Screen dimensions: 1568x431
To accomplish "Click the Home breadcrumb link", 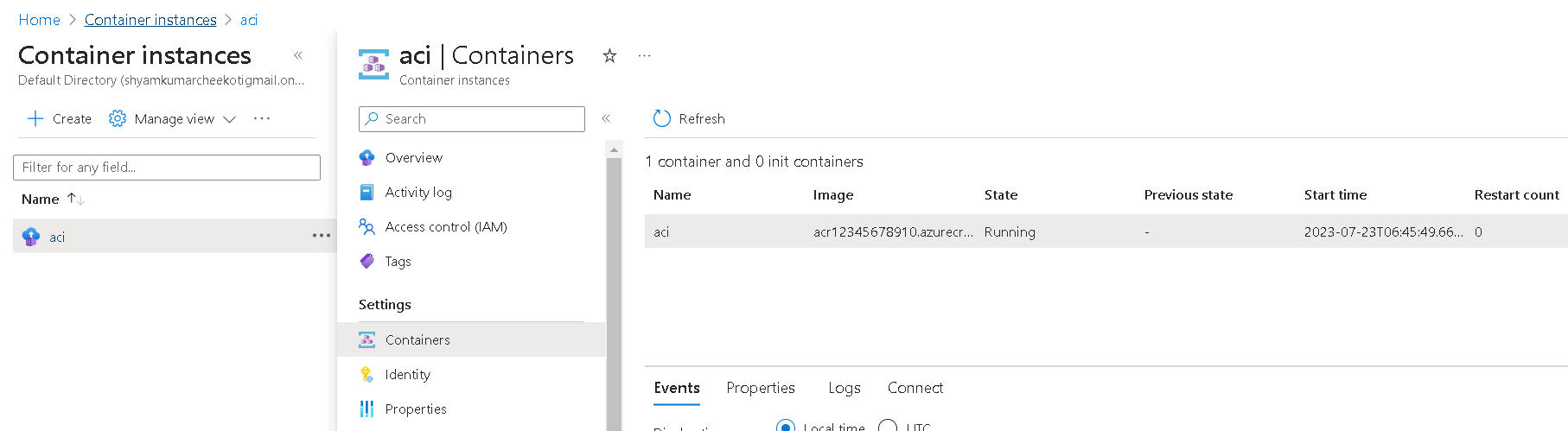I will (39, 20).
